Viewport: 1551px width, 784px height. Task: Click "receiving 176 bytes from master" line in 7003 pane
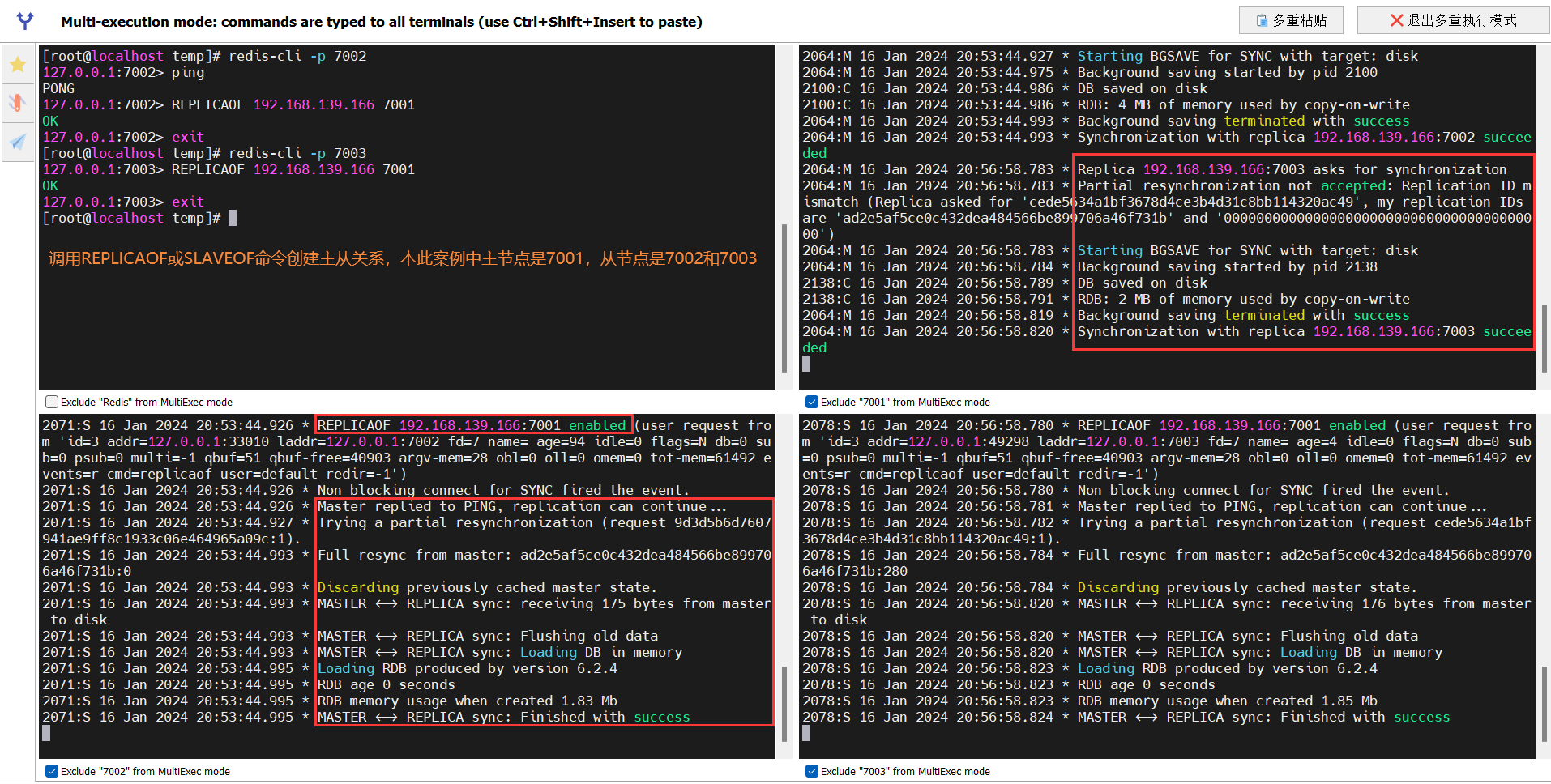tap(1304, 603)
